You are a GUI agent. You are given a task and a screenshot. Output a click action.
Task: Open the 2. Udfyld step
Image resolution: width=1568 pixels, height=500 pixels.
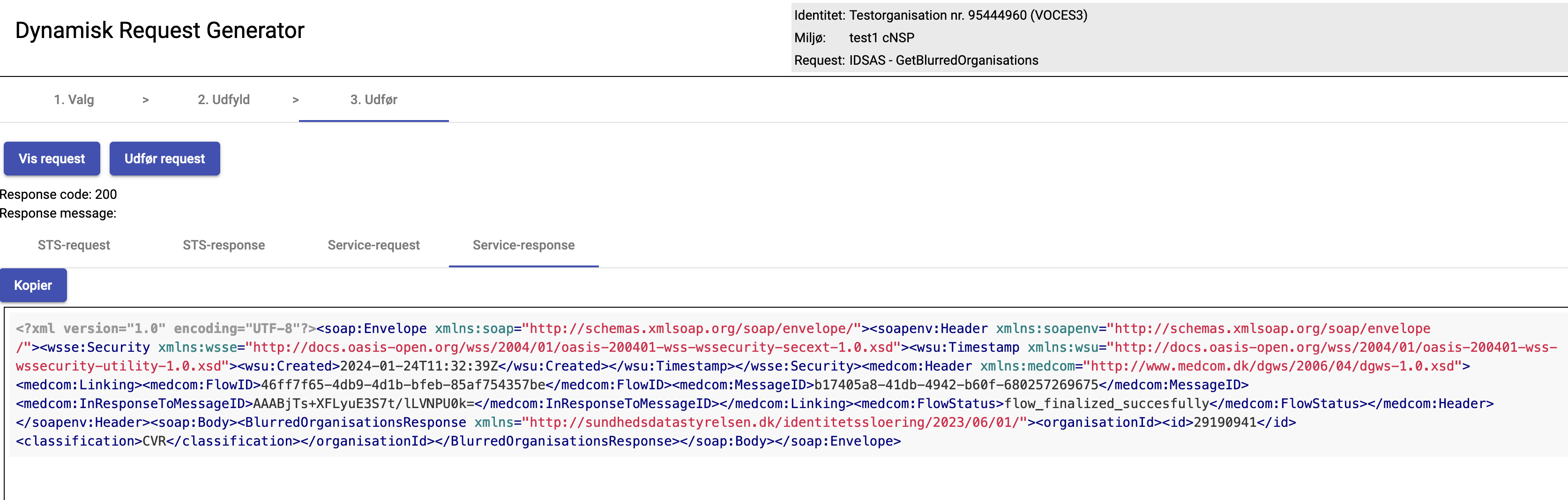click(224, 100)
